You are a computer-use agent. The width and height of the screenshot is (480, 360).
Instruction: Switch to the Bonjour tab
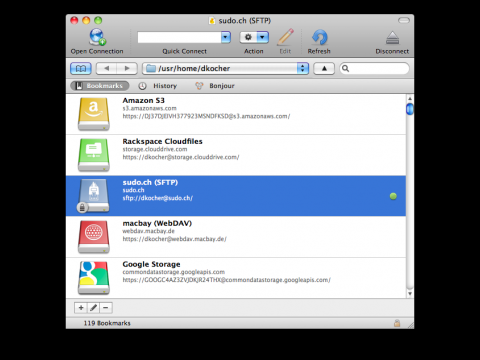click(x=215, y=86)
